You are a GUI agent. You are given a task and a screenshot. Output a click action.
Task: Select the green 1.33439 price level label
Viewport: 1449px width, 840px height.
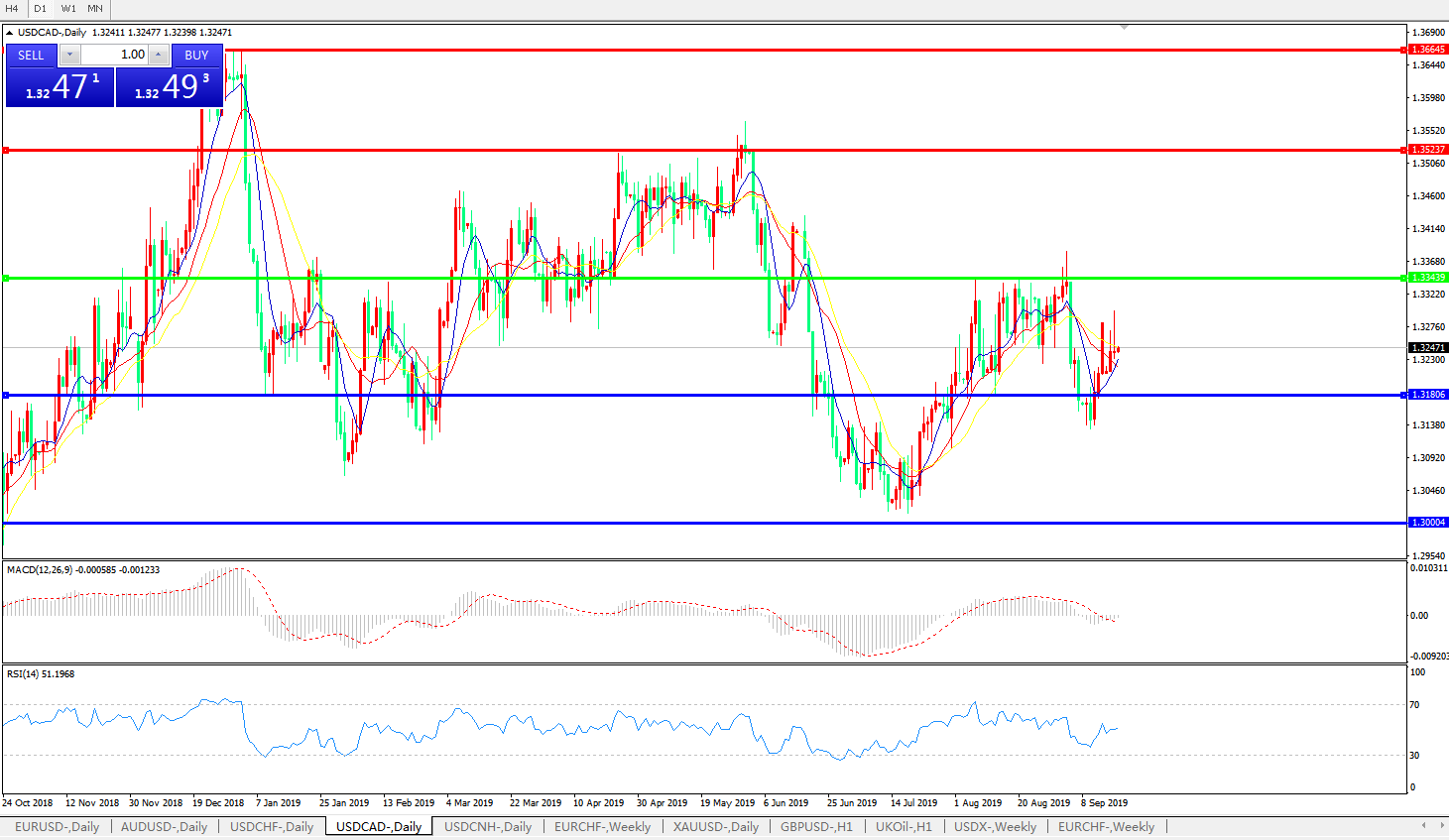coord(1427,278)
